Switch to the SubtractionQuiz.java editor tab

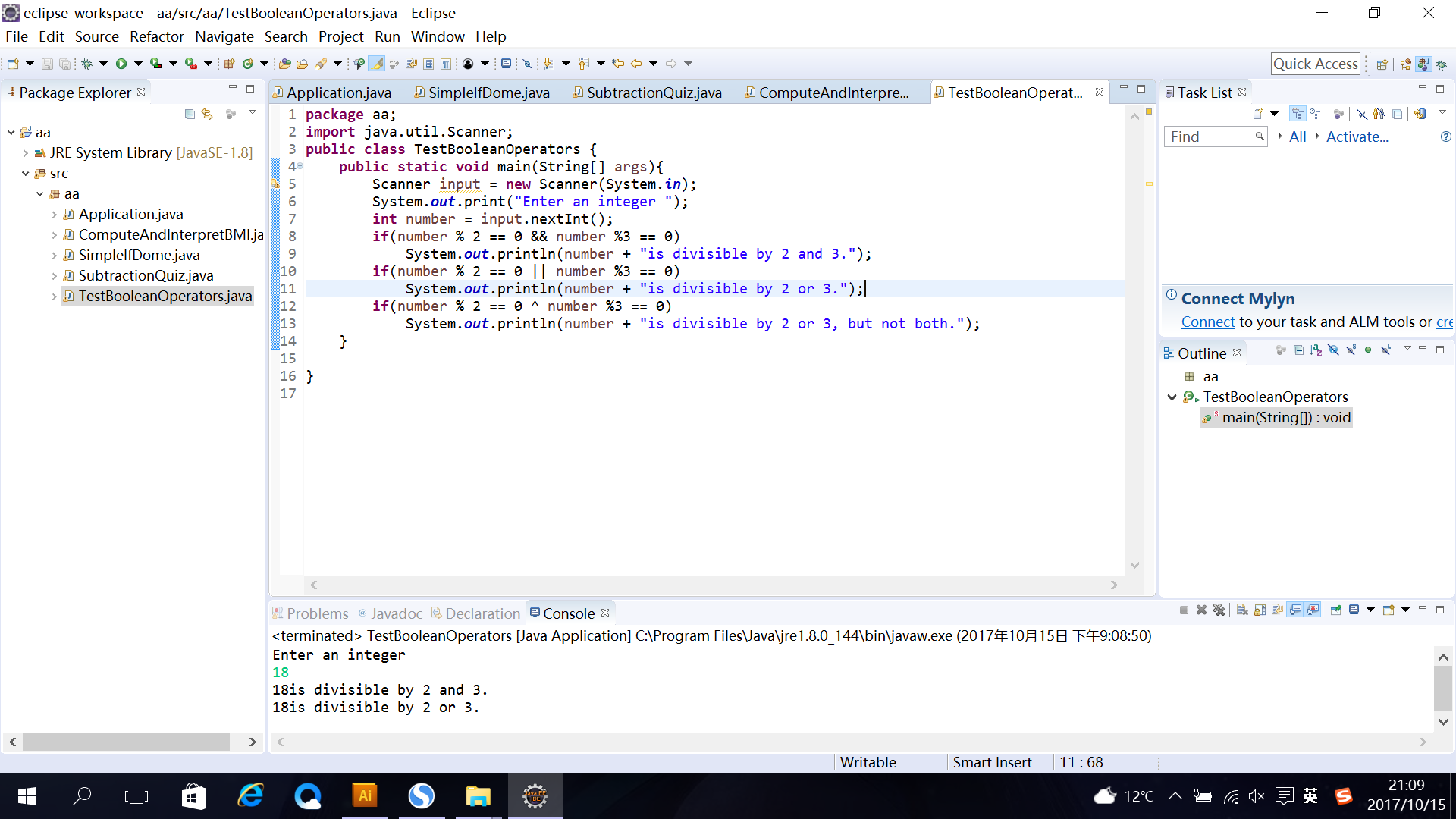[654, 93]
